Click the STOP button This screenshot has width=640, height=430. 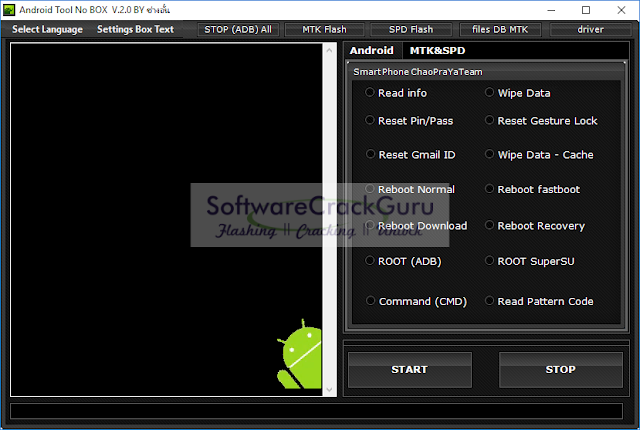point(560,370)
